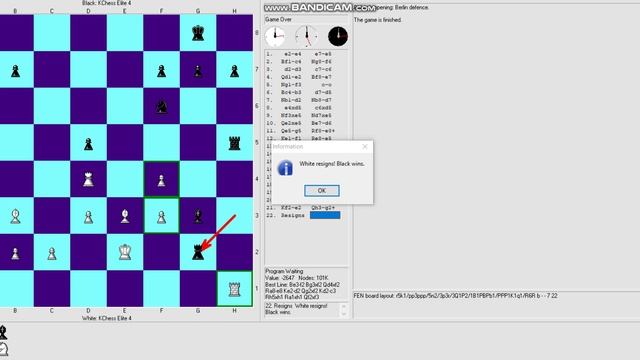Click the up arrow of the comment box scrollbar
Screen dimensions: 640x360
click(343, 306)
